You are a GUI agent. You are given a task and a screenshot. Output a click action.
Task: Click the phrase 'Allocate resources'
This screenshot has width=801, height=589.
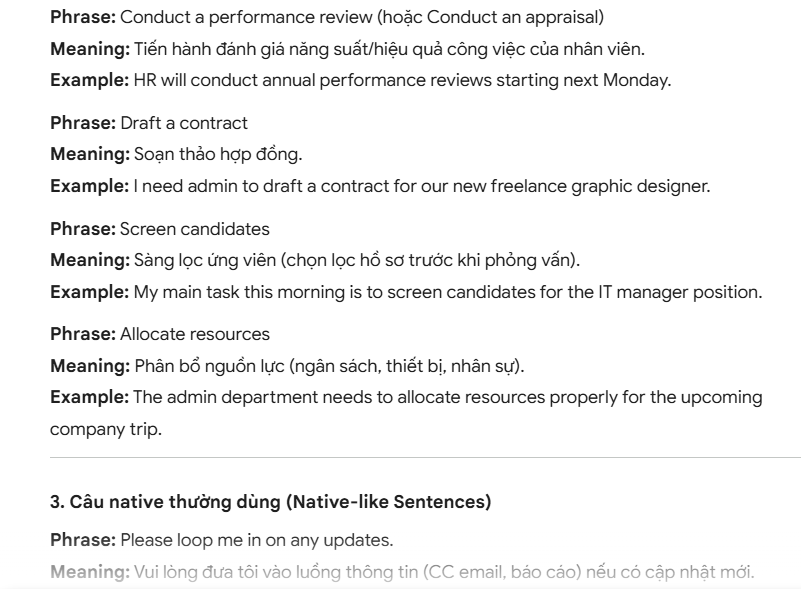(x=195, y=334)
